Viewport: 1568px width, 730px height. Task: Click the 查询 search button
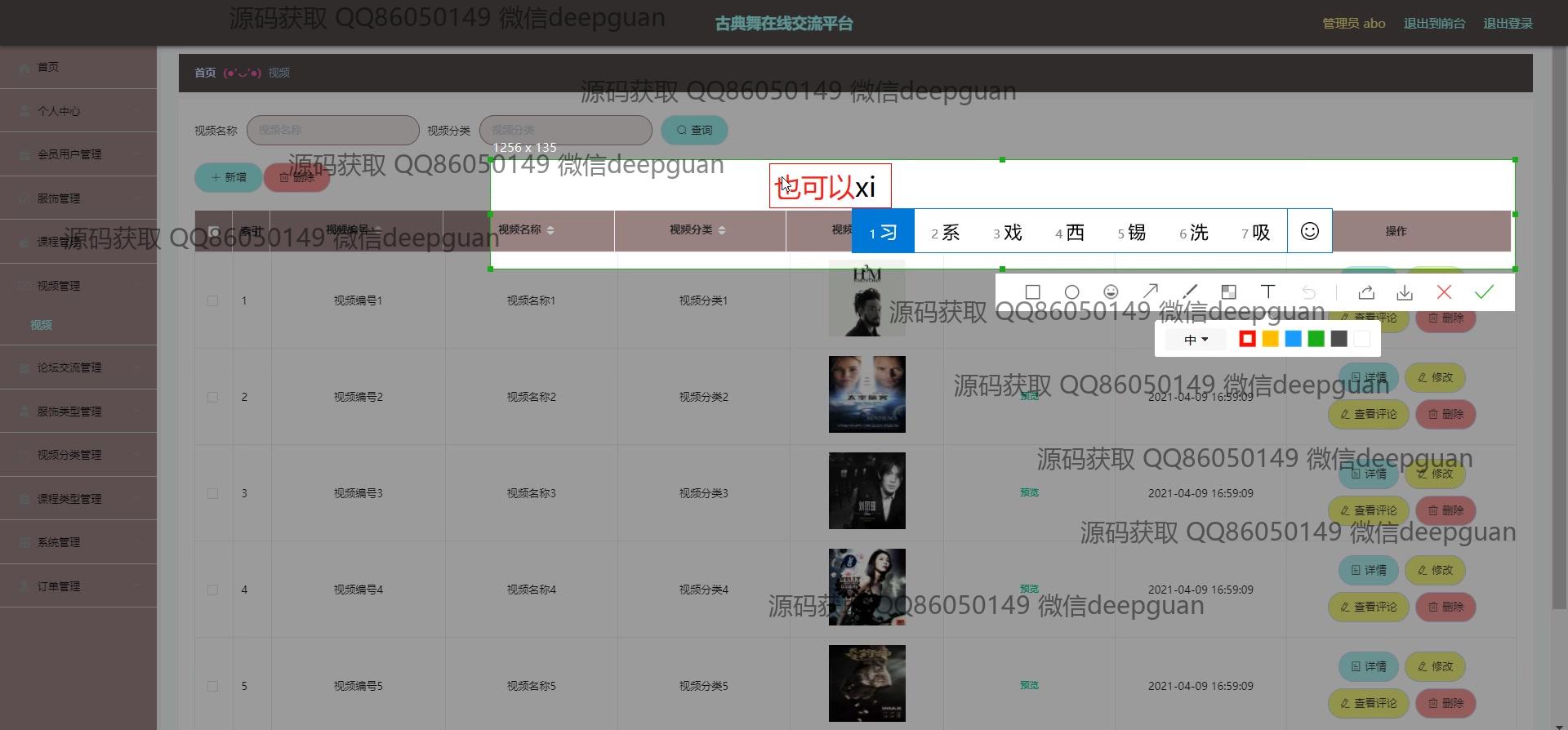tap(694, 130)
